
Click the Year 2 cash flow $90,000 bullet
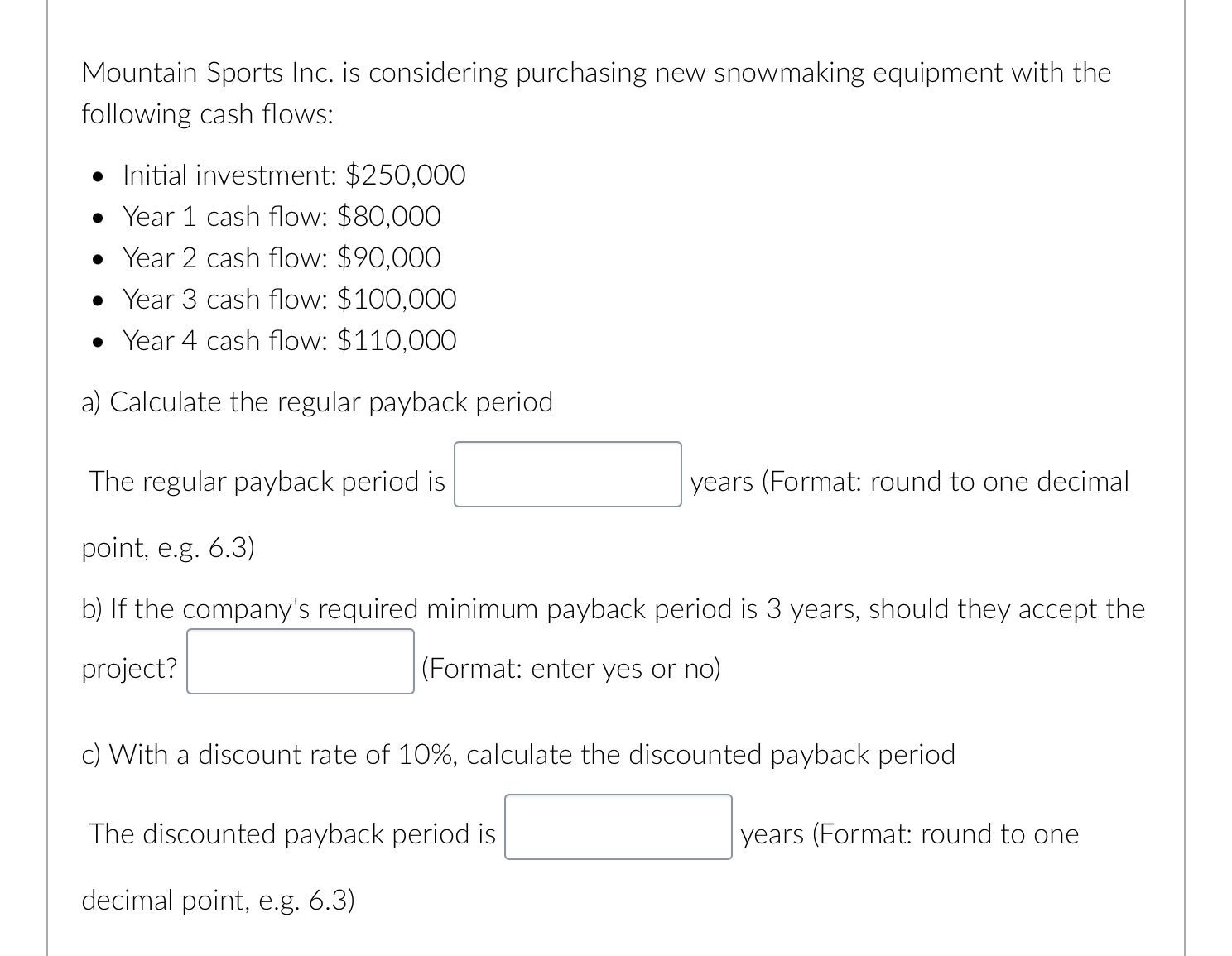click(x=282, y=257)
